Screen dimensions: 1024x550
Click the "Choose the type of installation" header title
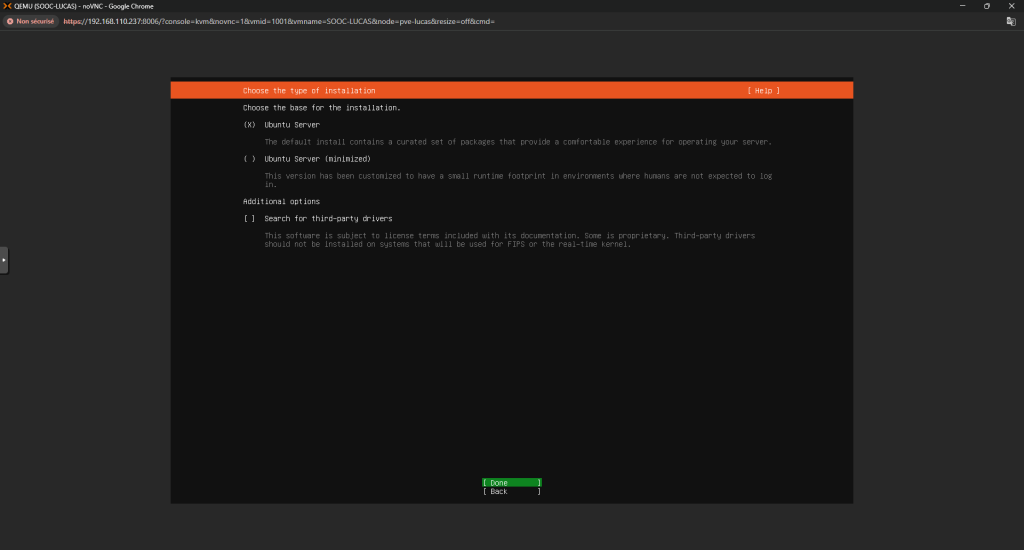click(x=309, y=91)
